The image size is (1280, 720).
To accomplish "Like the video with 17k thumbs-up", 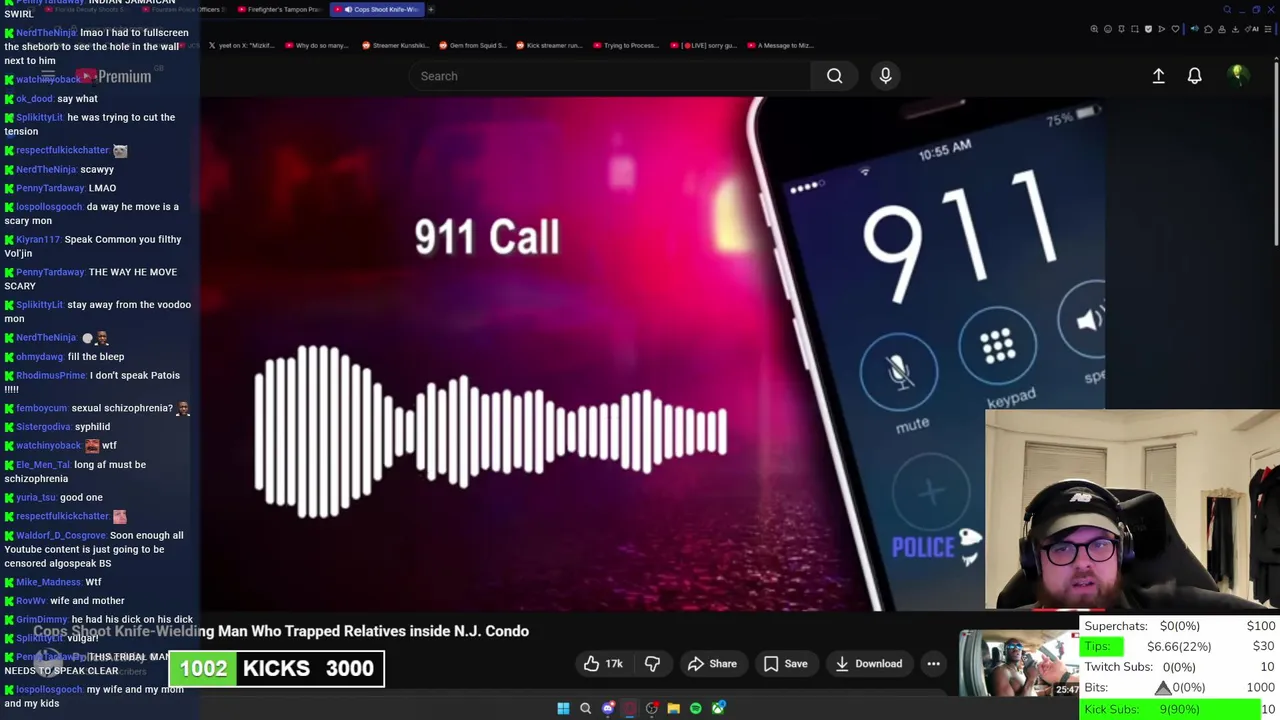I will (603, 664).
